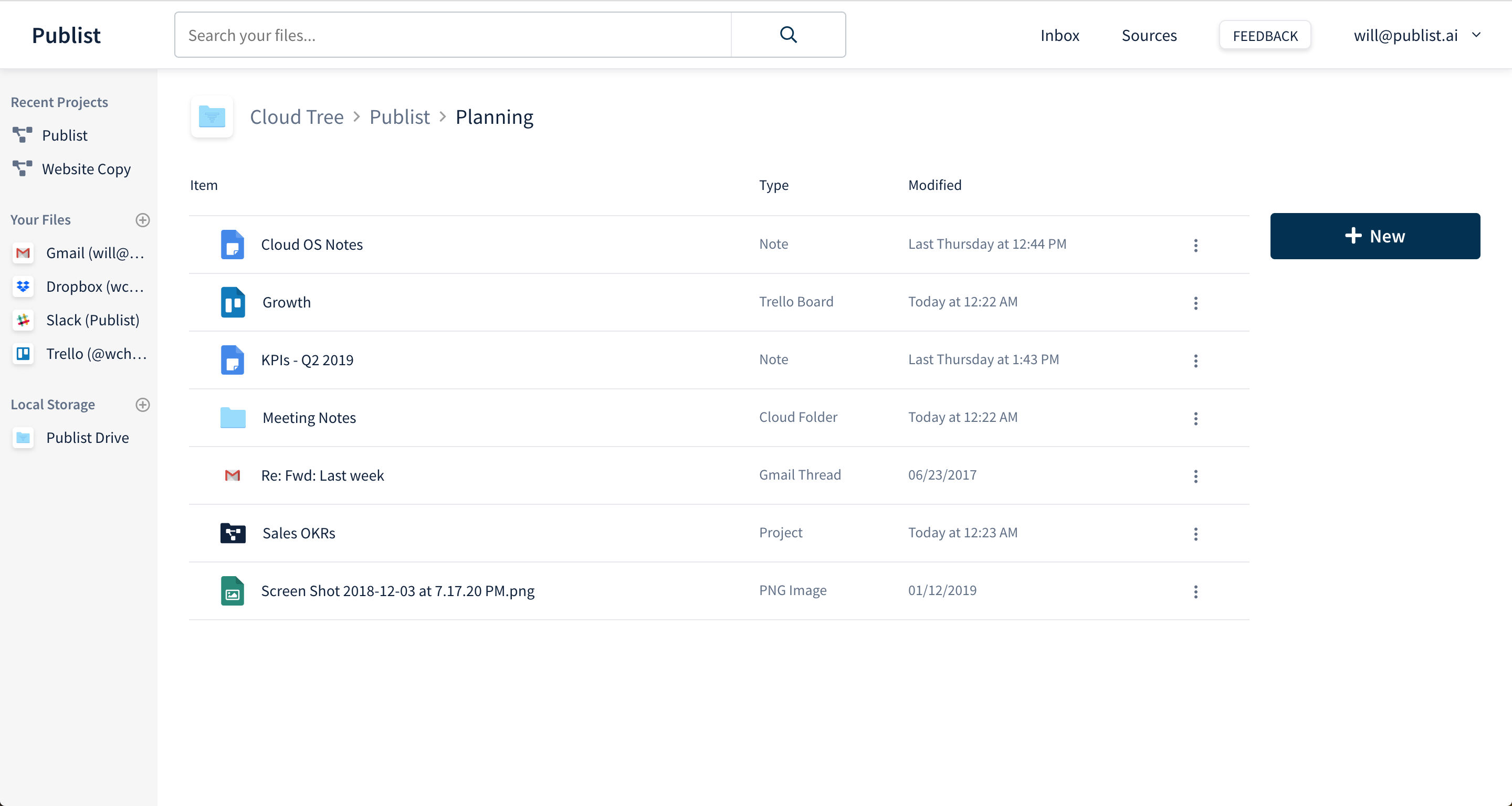Expand the will@publist.ai account dropdown

click(x=1476, y=35)
